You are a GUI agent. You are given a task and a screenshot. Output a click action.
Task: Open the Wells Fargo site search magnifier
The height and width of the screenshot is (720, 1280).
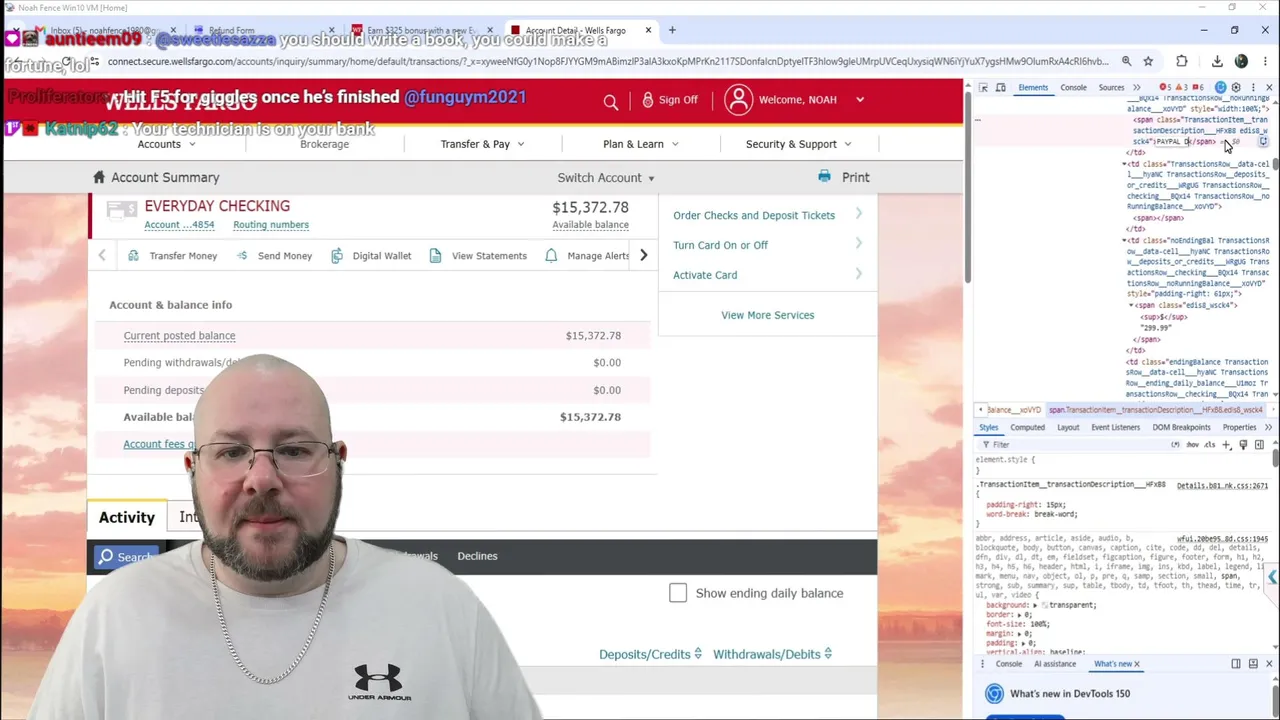pyautogui.click(x=610, y=100)
